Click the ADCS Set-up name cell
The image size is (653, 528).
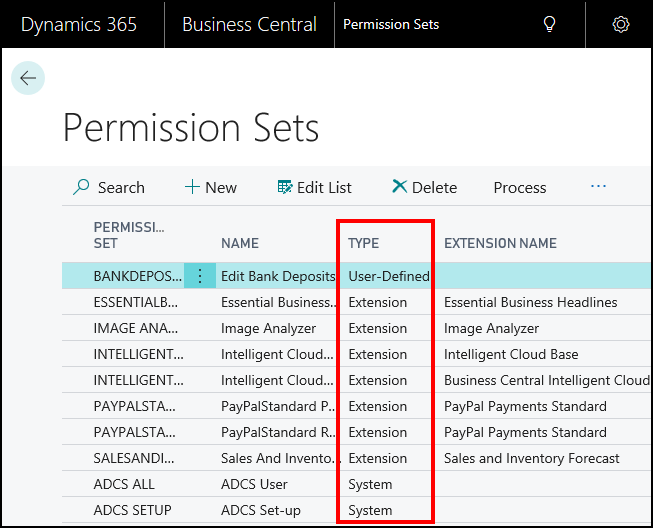(261, 511)
